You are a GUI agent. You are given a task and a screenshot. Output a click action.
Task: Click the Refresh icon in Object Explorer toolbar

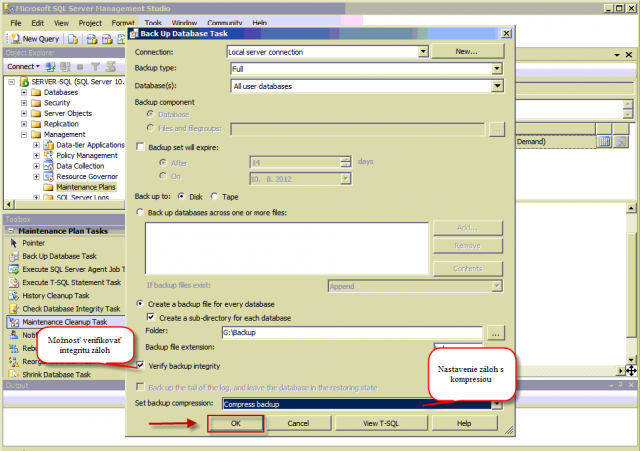[111, 67]
